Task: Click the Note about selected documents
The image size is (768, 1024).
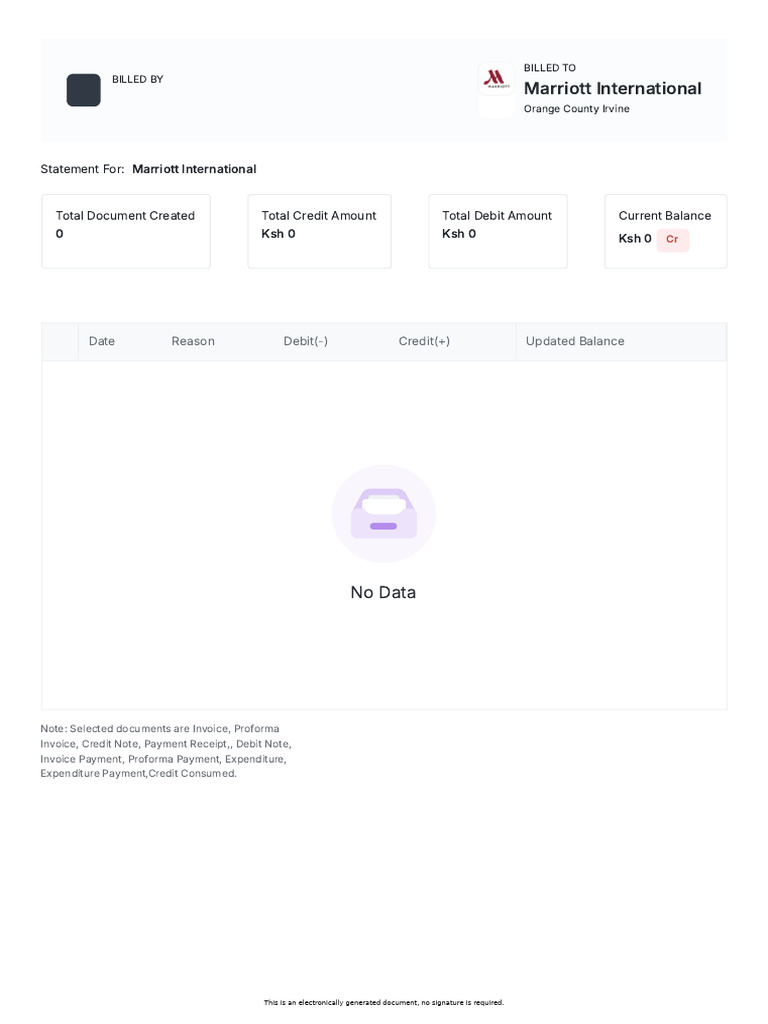Action: [166, 751]
